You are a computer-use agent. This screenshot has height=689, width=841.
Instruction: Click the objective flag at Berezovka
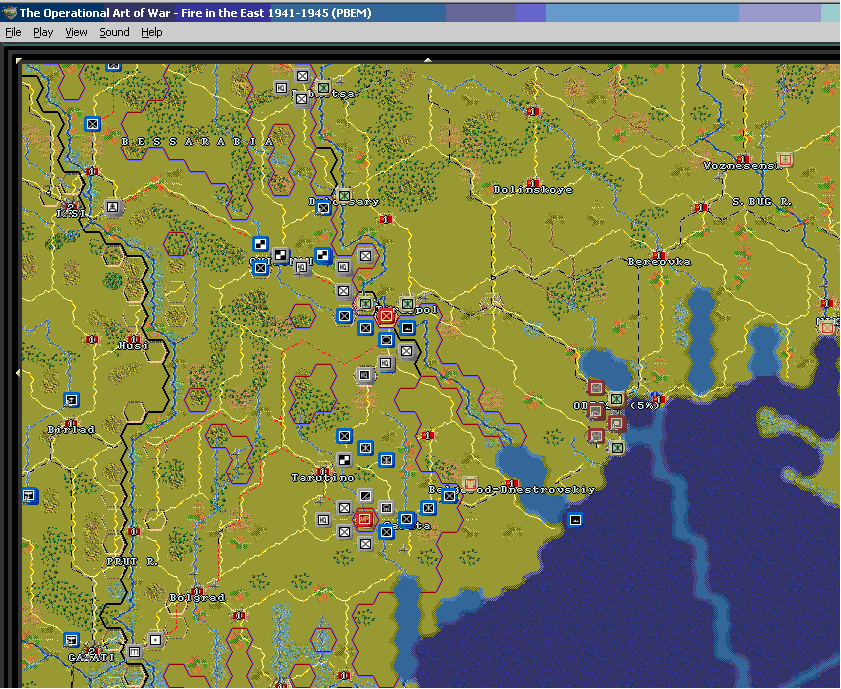[x=659, y=255]
